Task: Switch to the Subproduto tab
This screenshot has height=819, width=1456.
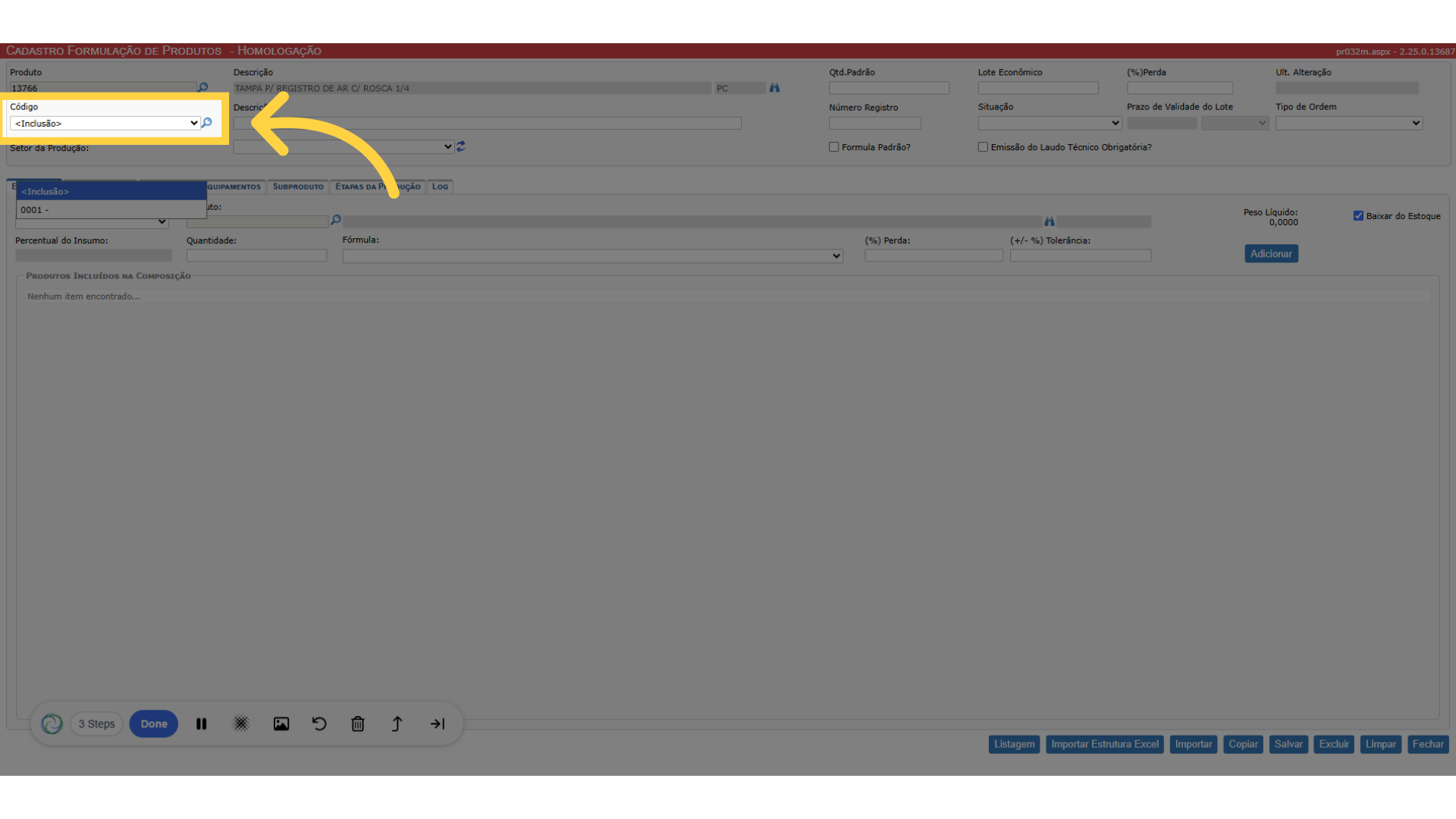Action: click(x=298, y=187)
